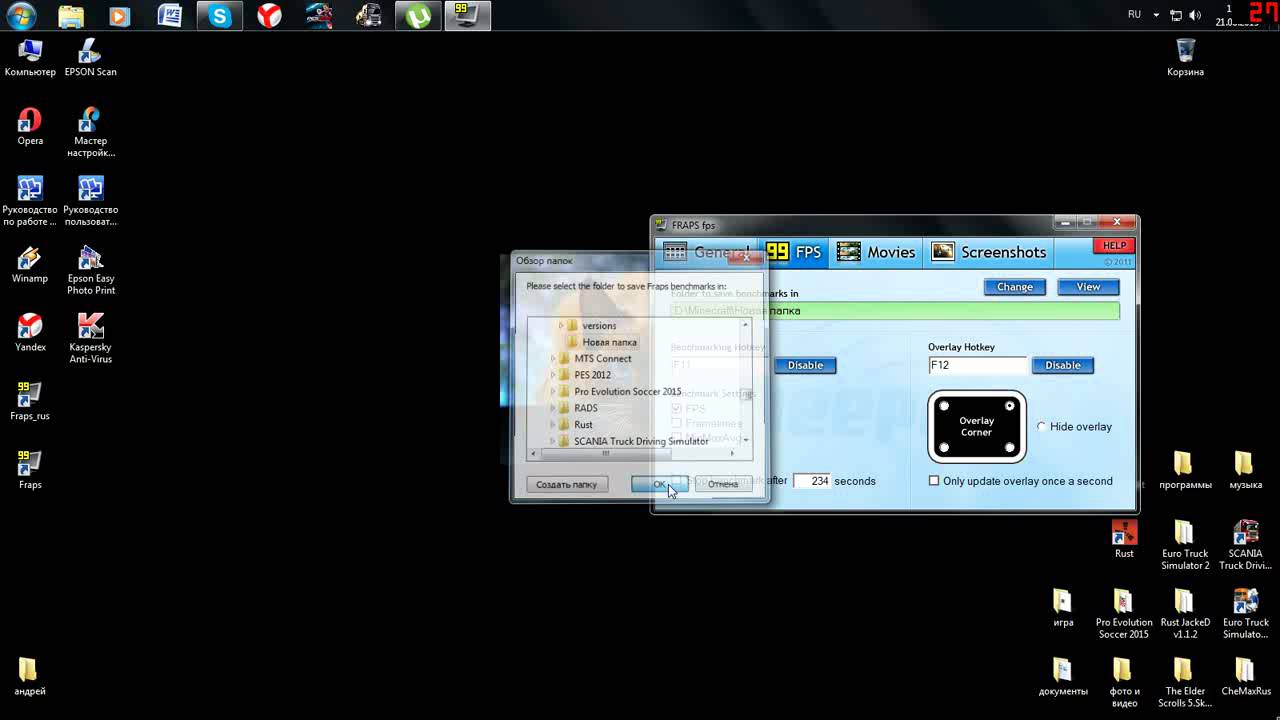Select The Elder Scrolls 5 folder icon
This screenshot has height=720, width=1280.
[x=1185, y=683]
